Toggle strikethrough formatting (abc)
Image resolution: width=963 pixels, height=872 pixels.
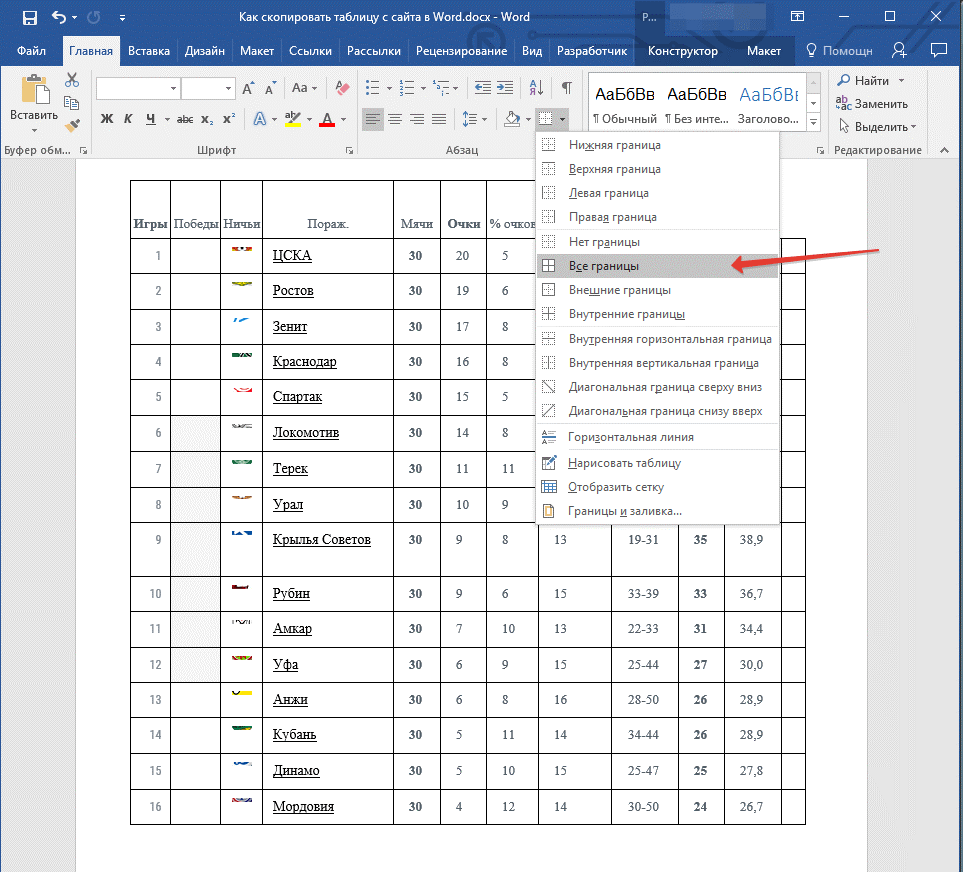(x=185, y=120)
